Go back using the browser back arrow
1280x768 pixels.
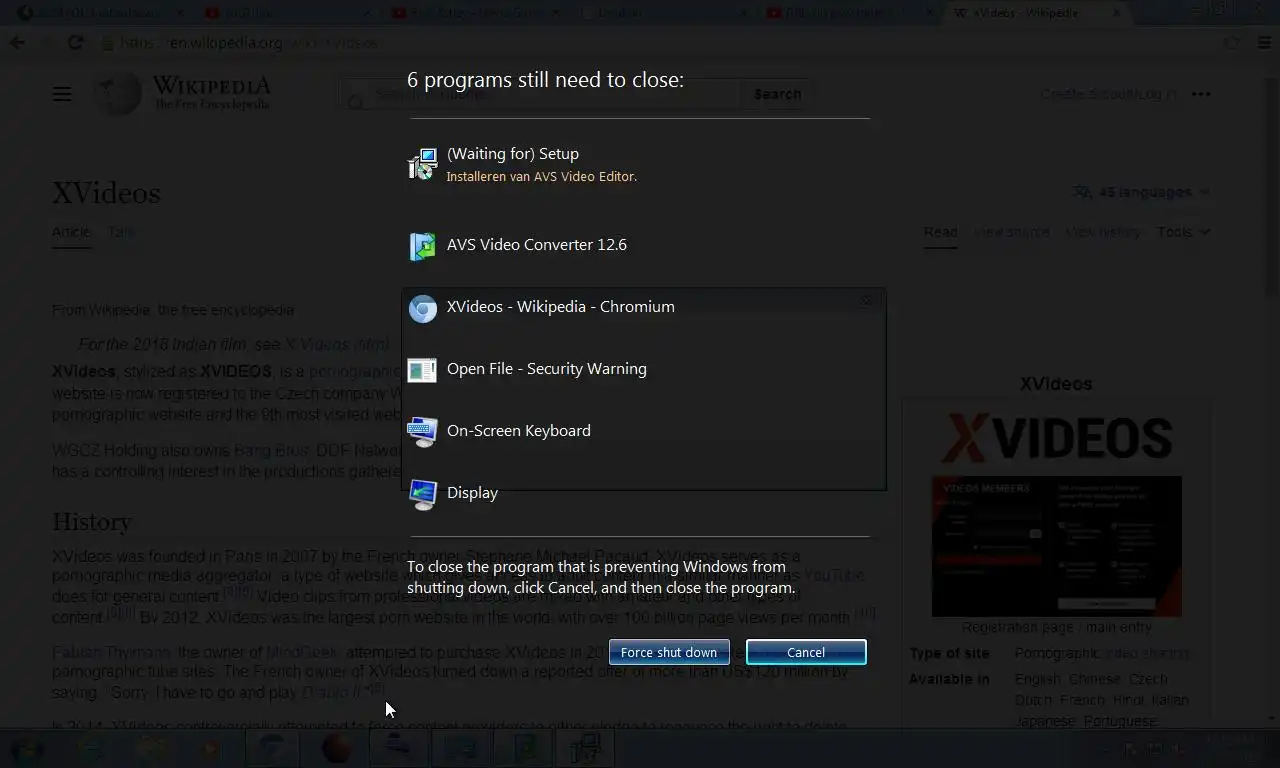pyautogui.click(x=18, y=43)
